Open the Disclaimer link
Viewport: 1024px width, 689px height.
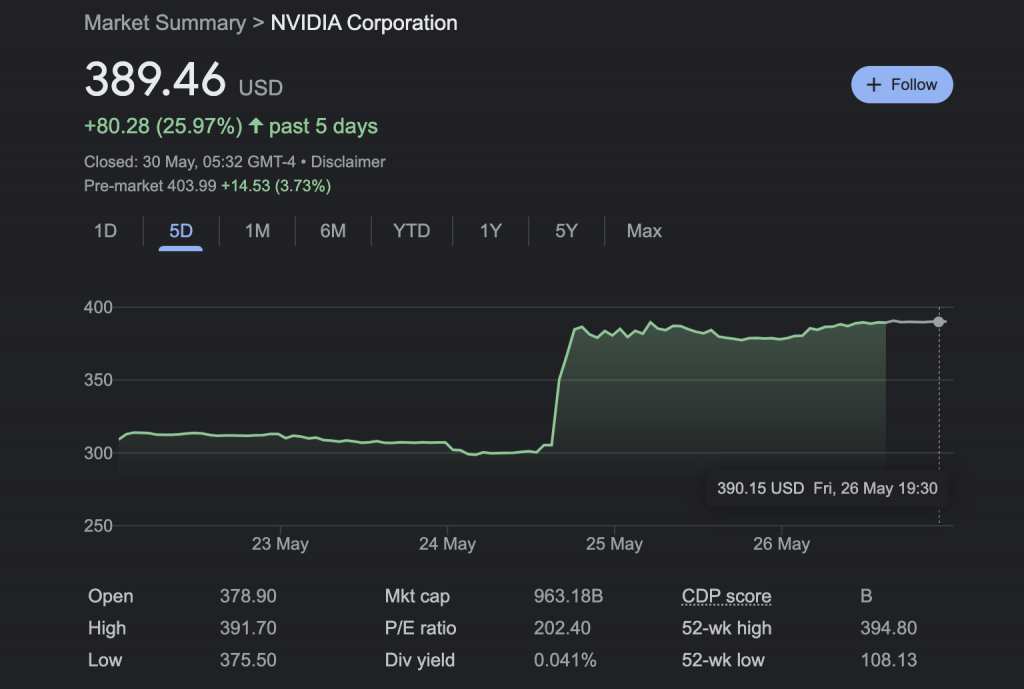tap(348, 162)
